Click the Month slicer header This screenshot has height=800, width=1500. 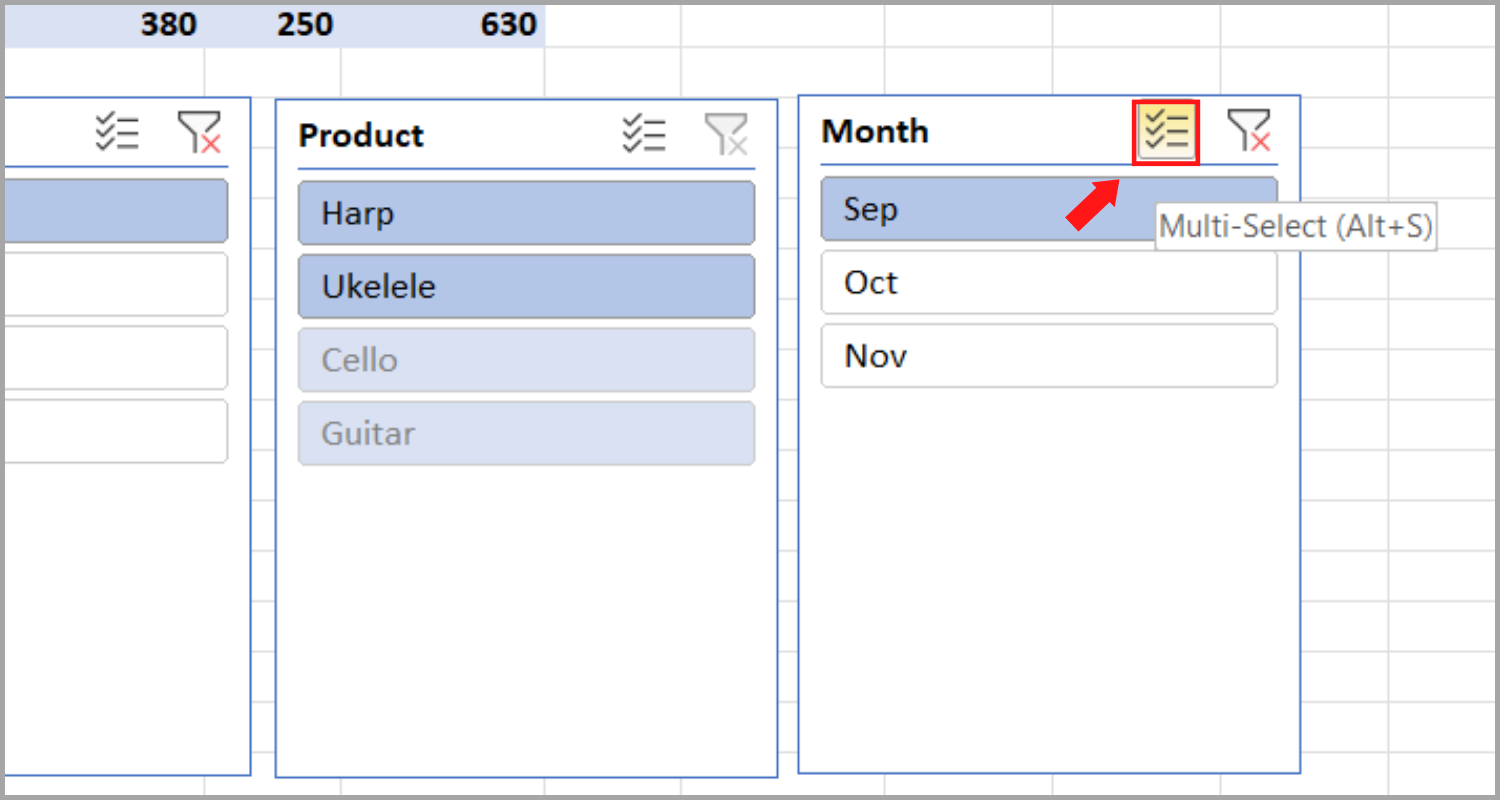click(x=875, y=131)
